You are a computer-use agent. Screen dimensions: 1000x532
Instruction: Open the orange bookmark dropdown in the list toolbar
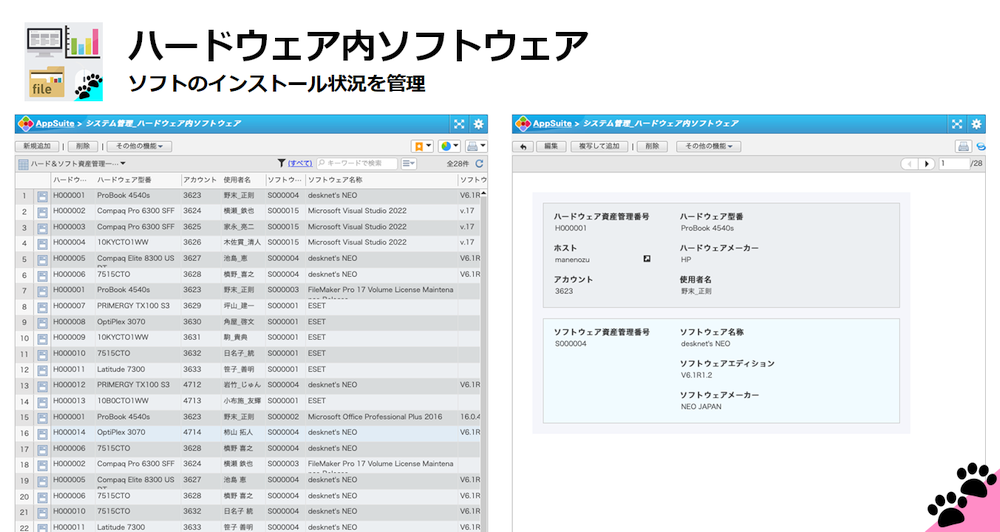[x=422, y=146]
